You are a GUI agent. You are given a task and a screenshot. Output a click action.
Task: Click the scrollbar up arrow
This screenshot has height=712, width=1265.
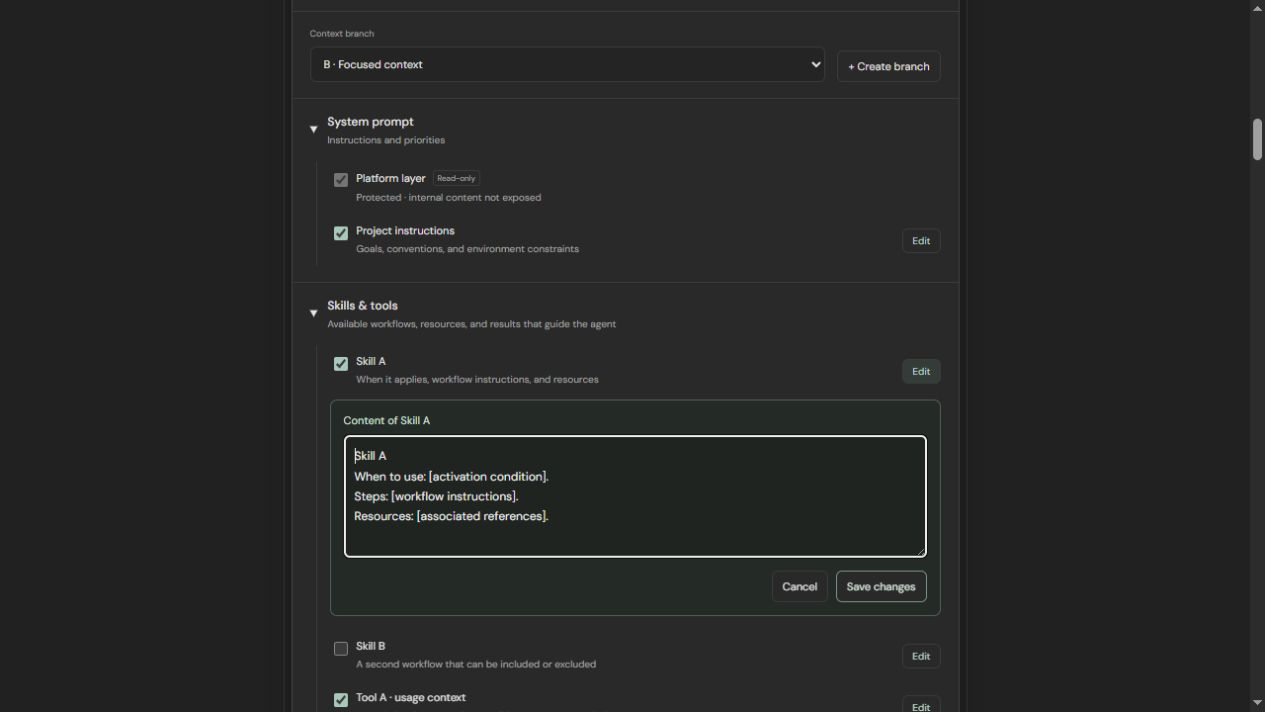coord(1257,8)
